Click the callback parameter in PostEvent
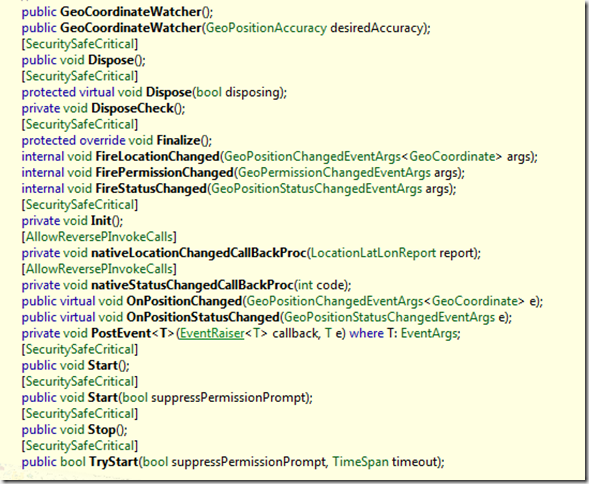This screenshot has width=589, height=484. tap(296, 334)
